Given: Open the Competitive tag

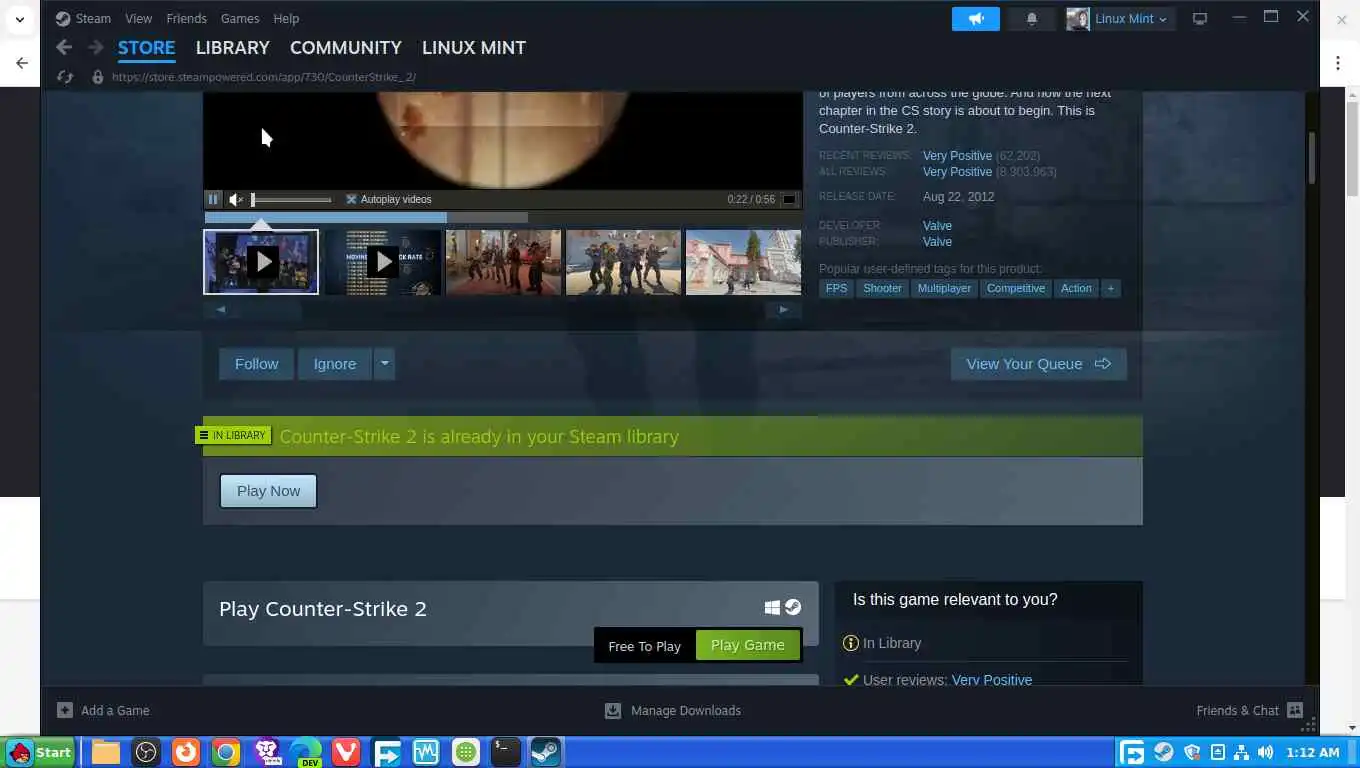Looking at the screenshot, I should pos(1015,288).
